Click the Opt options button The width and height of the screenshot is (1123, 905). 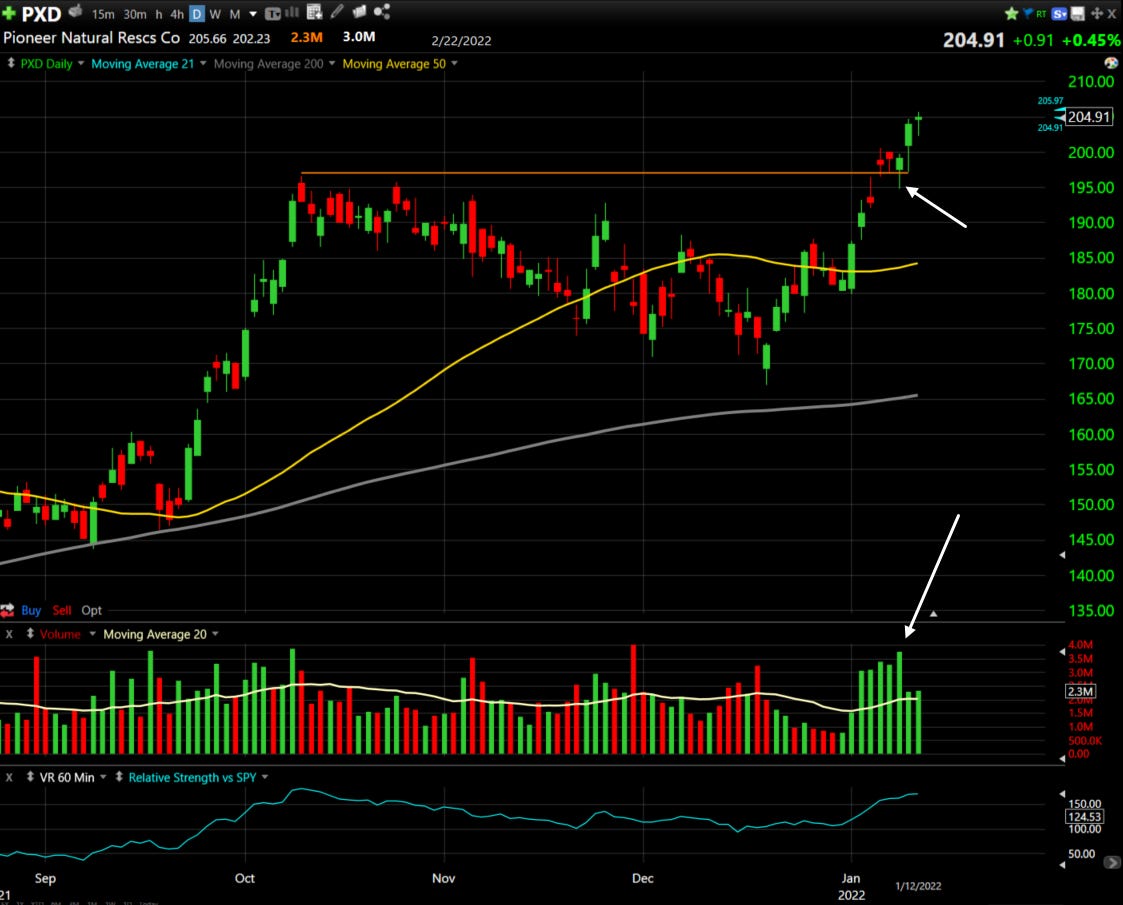[91, 610]
